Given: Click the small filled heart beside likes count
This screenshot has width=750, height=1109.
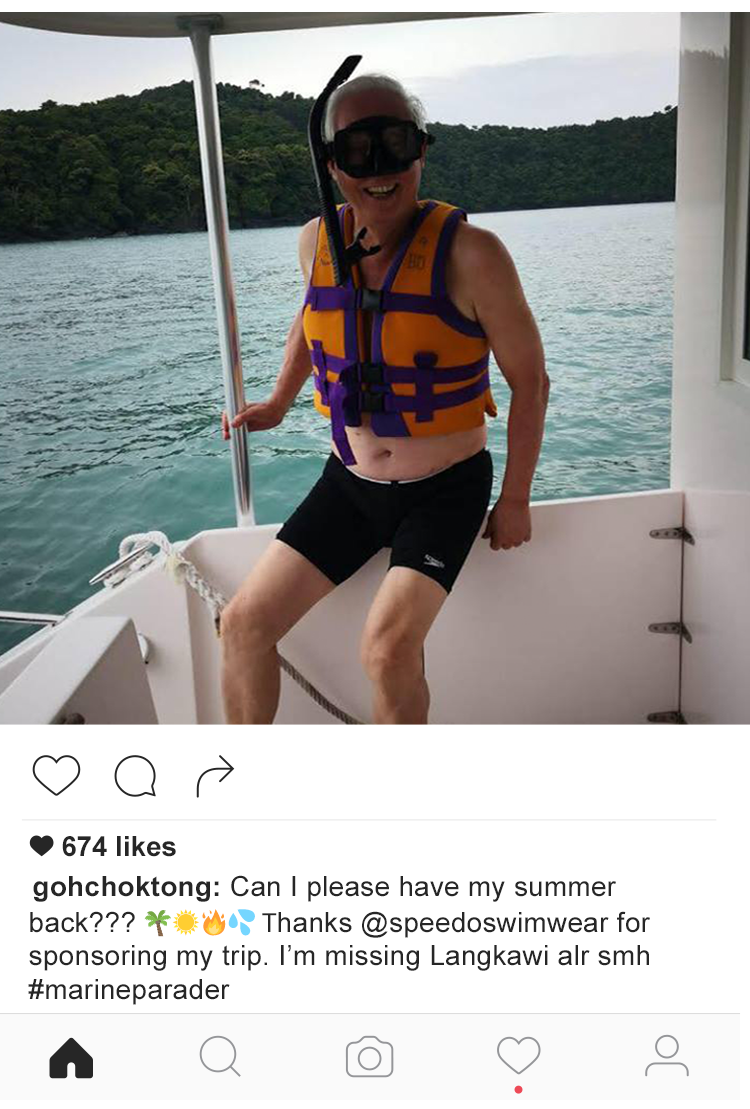Looking at the screenshot, I should [41, 847].
